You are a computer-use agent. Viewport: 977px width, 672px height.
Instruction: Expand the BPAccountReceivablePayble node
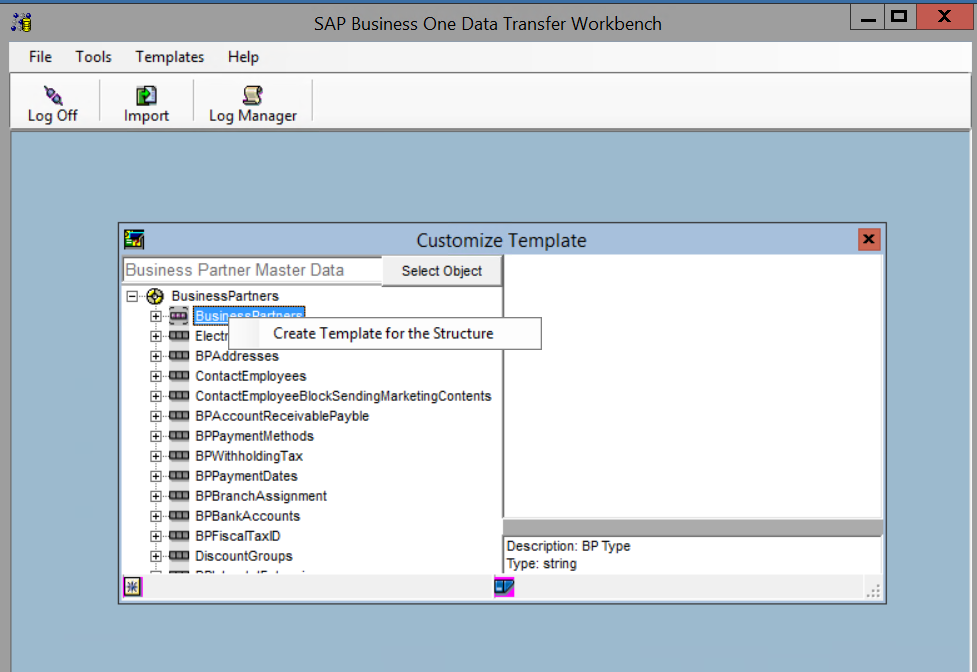tap(156, 416)
